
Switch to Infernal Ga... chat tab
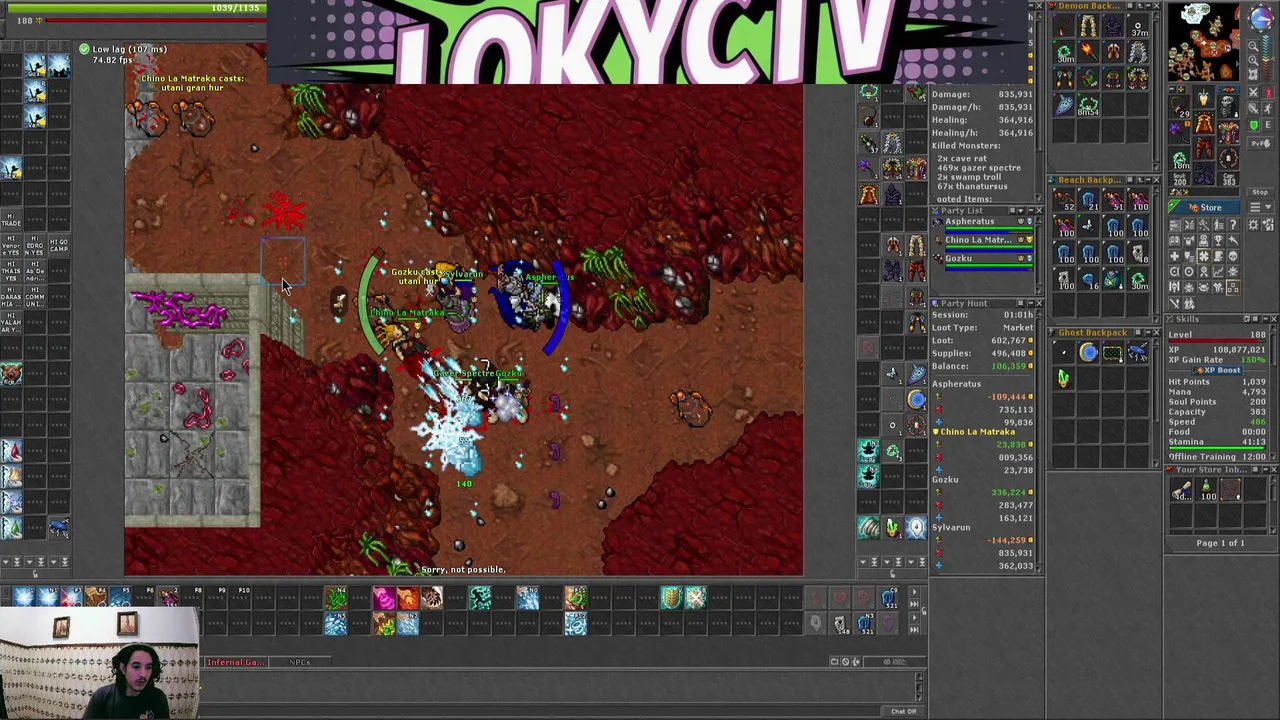point(236,662)
